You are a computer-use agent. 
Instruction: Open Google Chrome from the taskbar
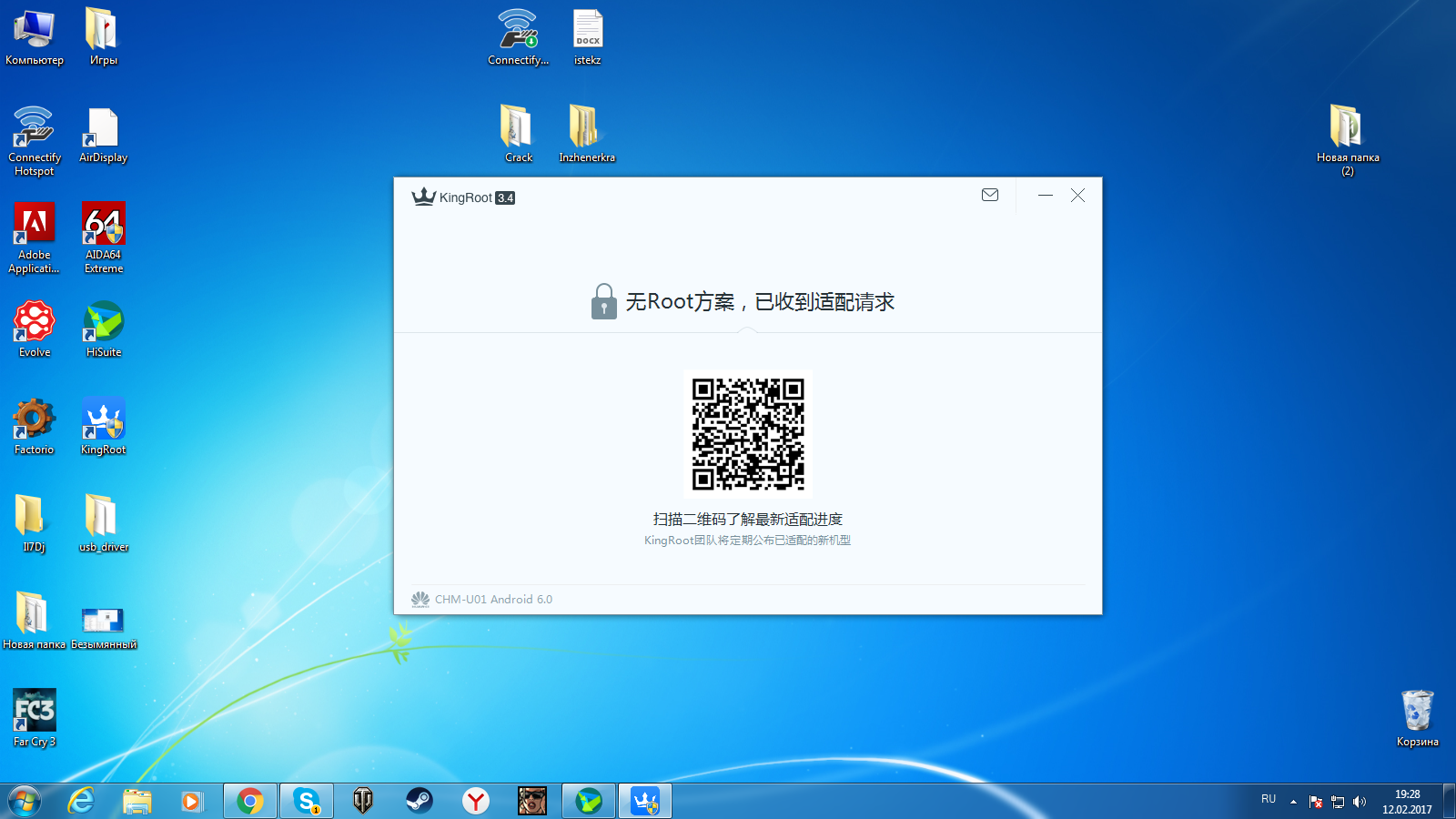coord(250,801)
